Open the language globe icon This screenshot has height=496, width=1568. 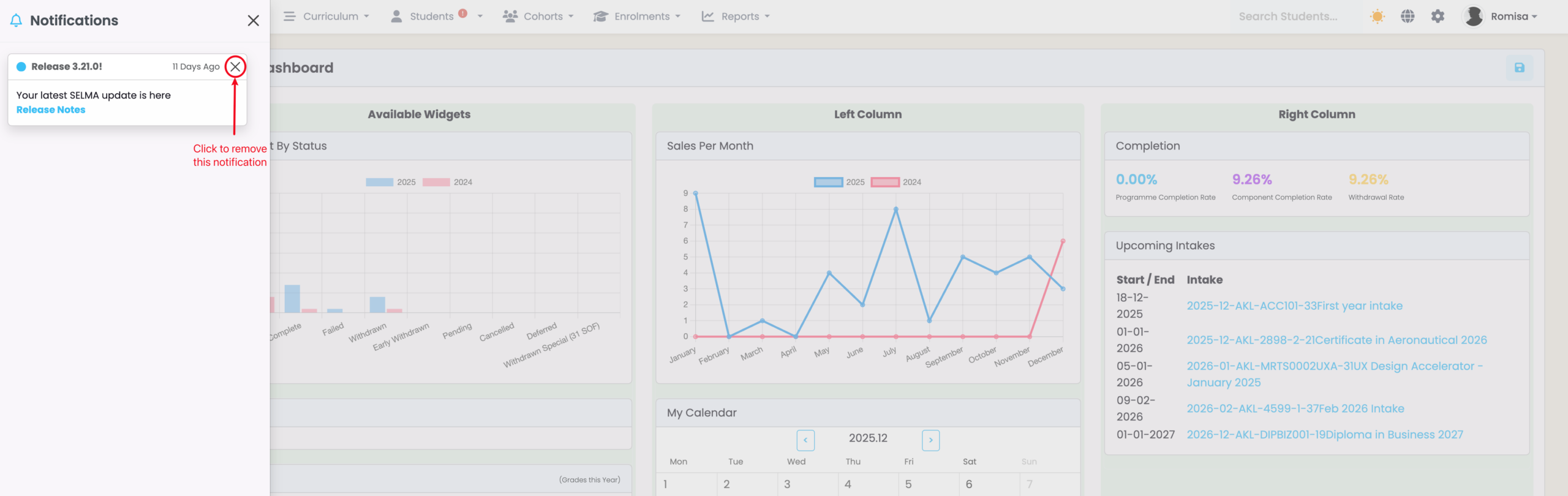1408,17
